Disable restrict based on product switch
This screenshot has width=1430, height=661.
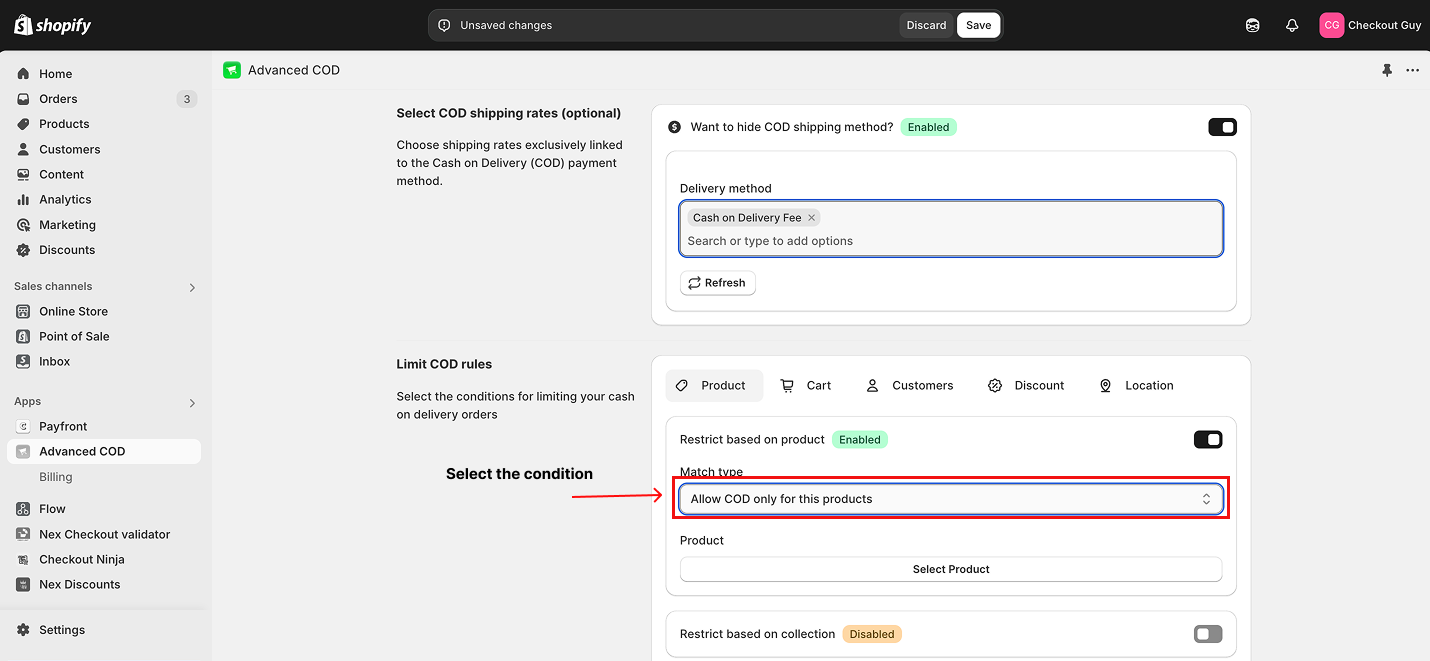pyautogui.click(x=1207, y=440)
